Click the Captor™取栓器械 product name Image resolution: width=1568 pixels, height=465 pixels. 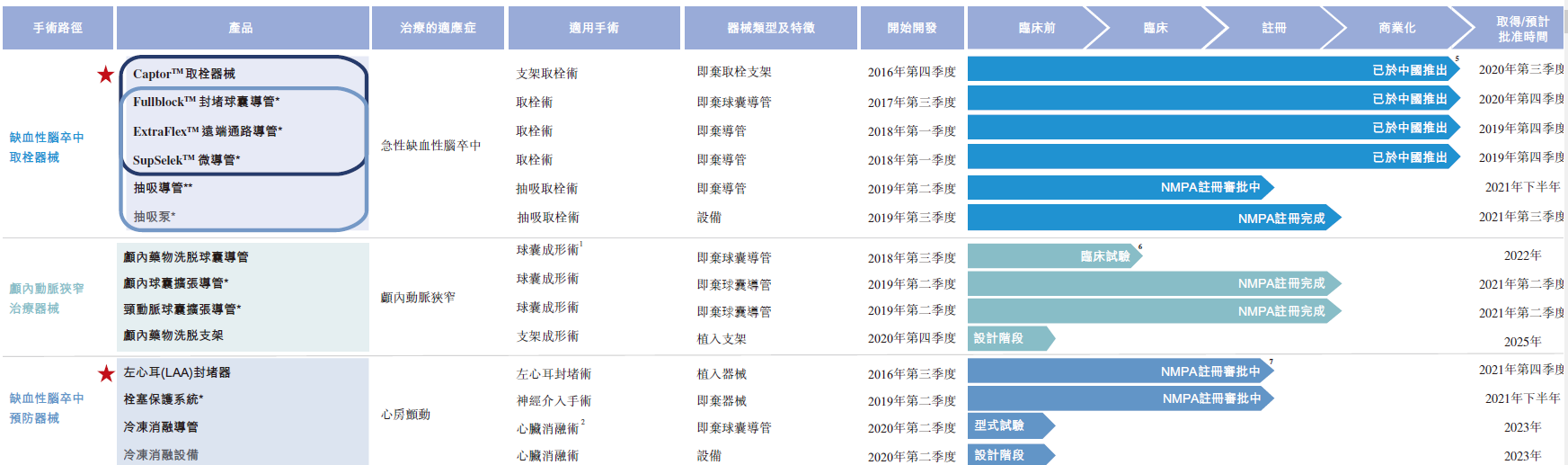[x=184, y=74]
